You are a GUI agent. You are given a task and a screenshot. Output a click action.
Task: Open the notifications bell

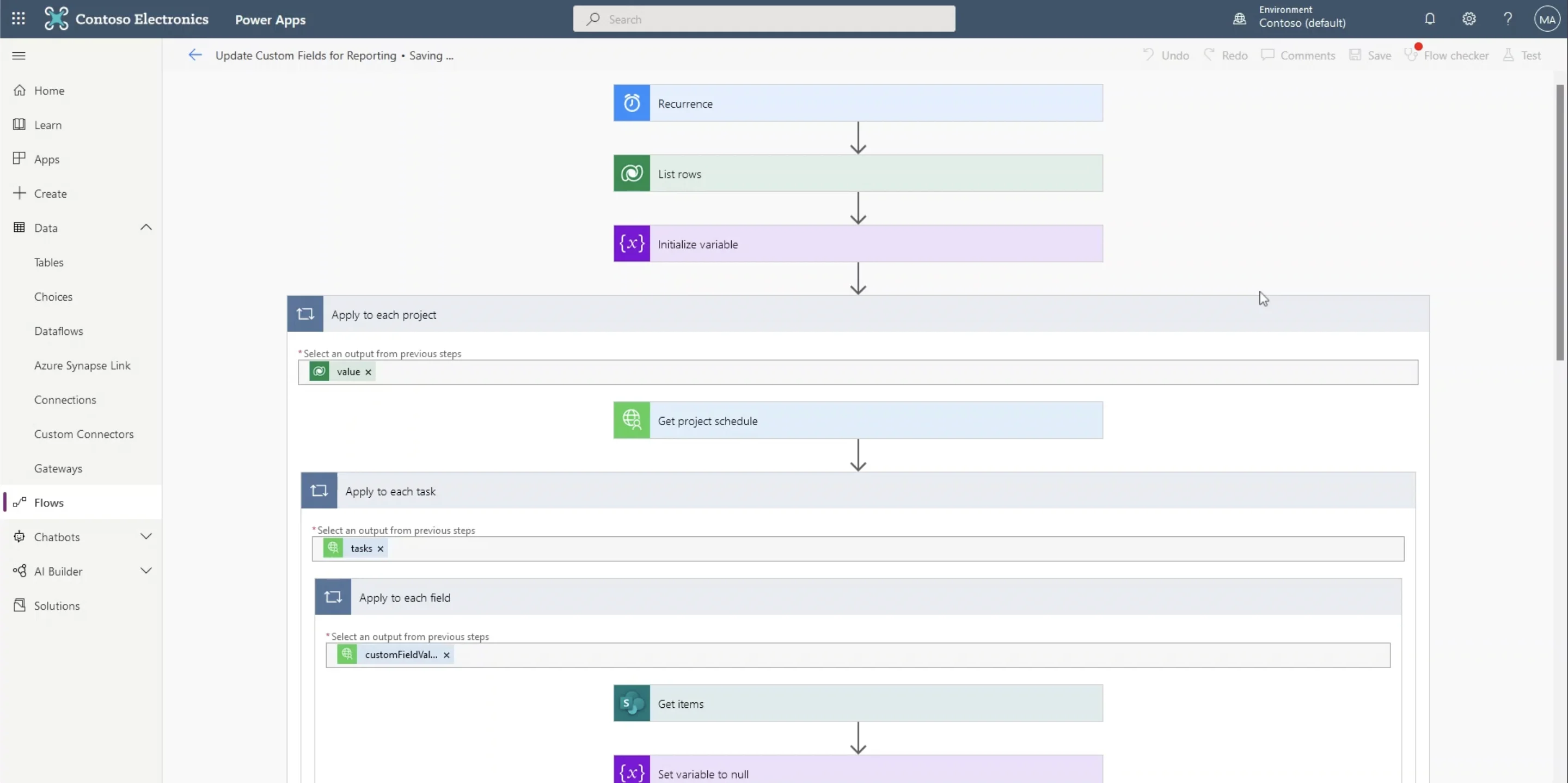click(1429, 19)
